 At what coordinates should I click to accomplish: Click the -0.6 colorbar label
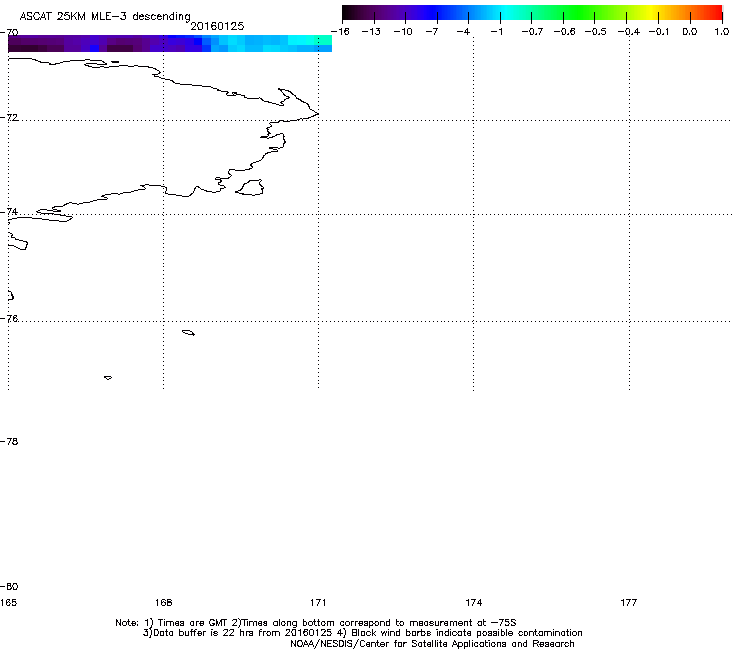click(564, 32)
